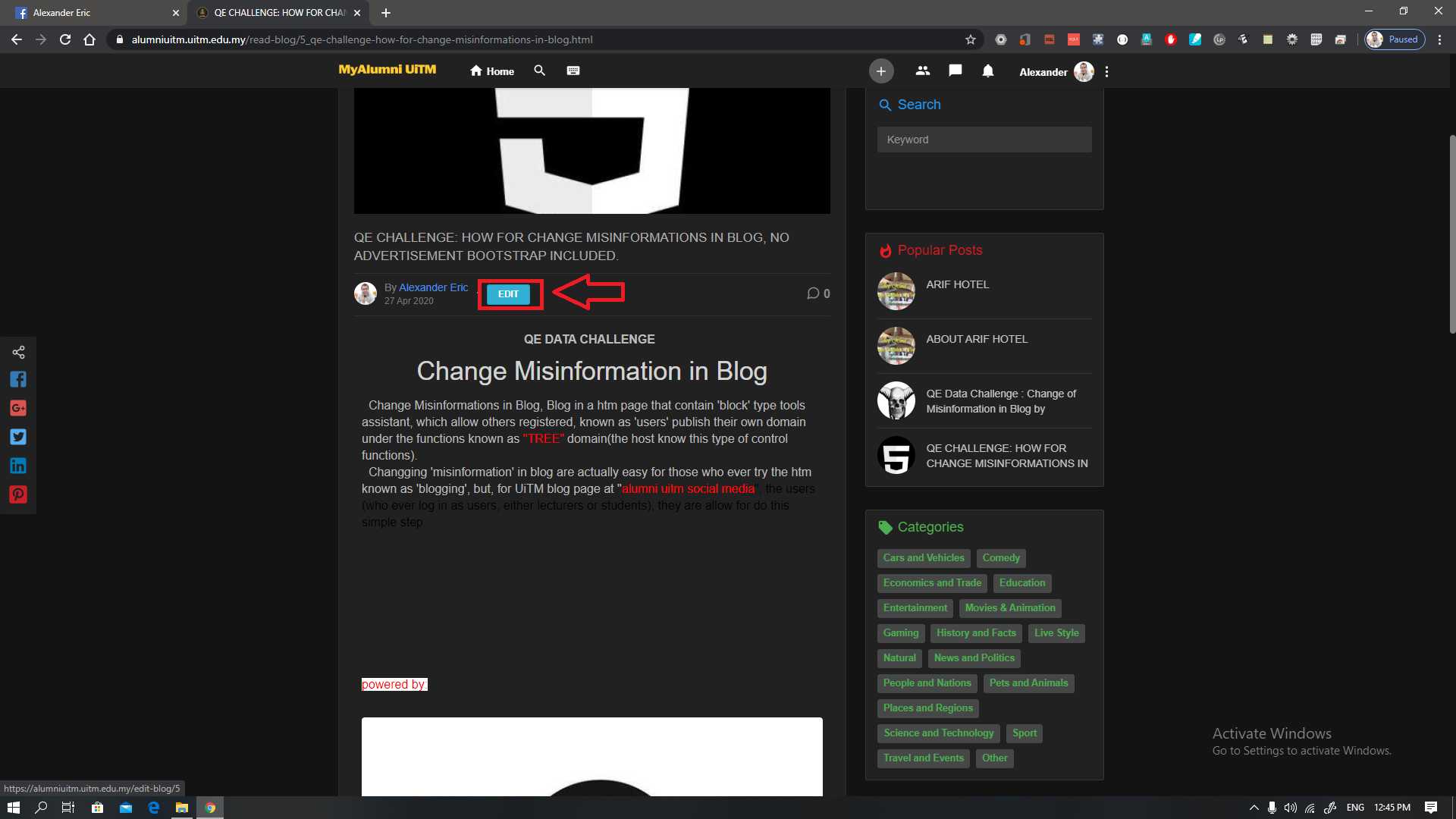This screenshot has width=1456, height=819.
Task: Open the messages chat icon
Action: [955, 71]
